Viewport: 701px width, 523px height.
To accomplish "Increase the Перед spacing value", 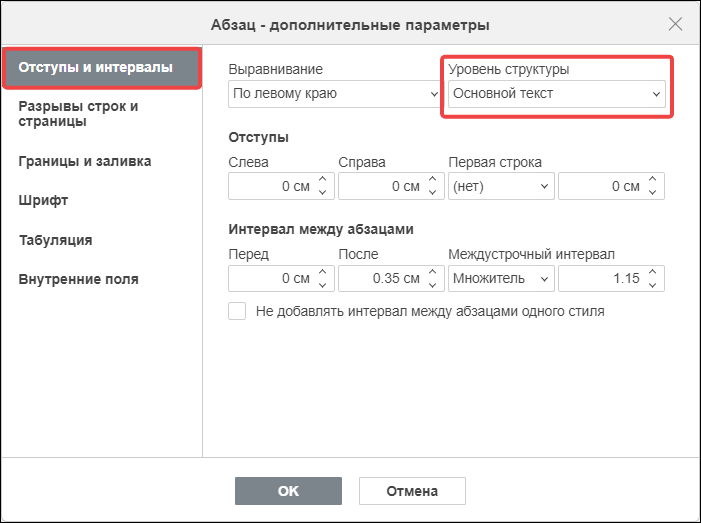I will point(323,272).
